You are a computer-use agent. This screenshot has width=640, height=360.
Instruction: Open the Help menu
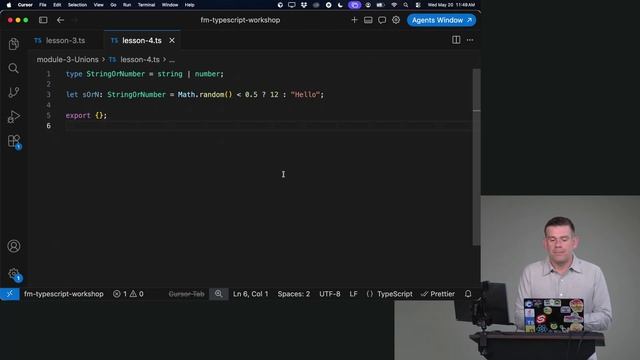click(189, 5)
